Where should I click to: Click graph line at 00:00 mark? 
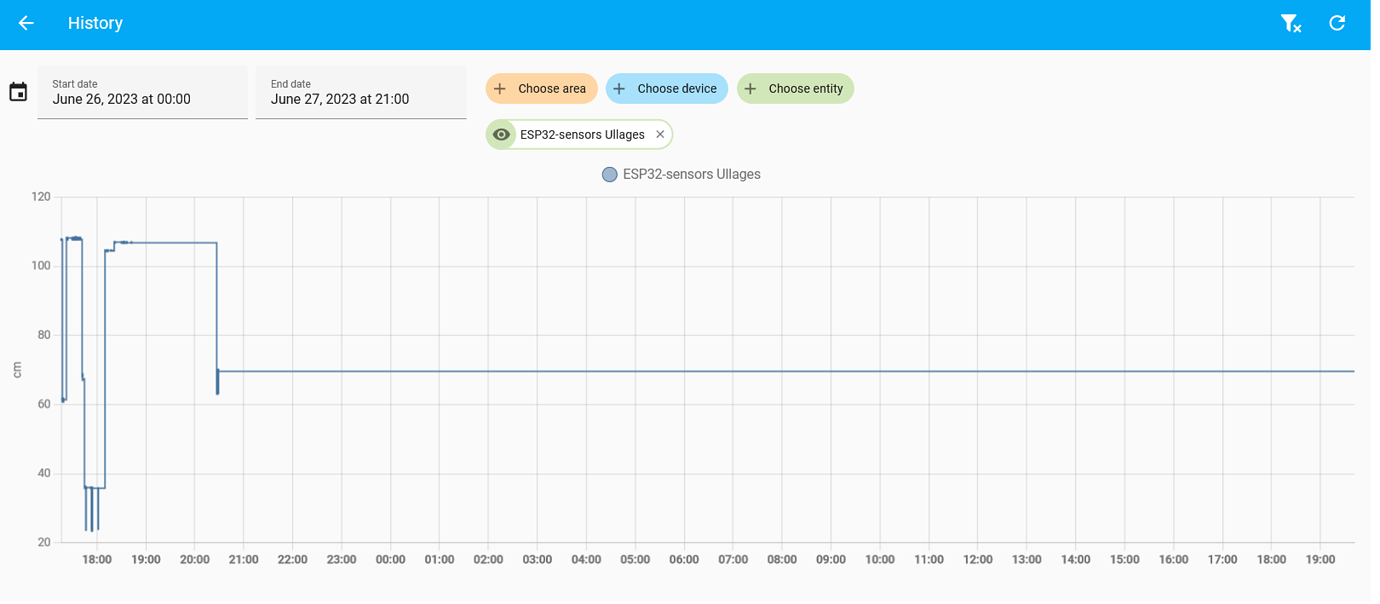click(390, 371)
